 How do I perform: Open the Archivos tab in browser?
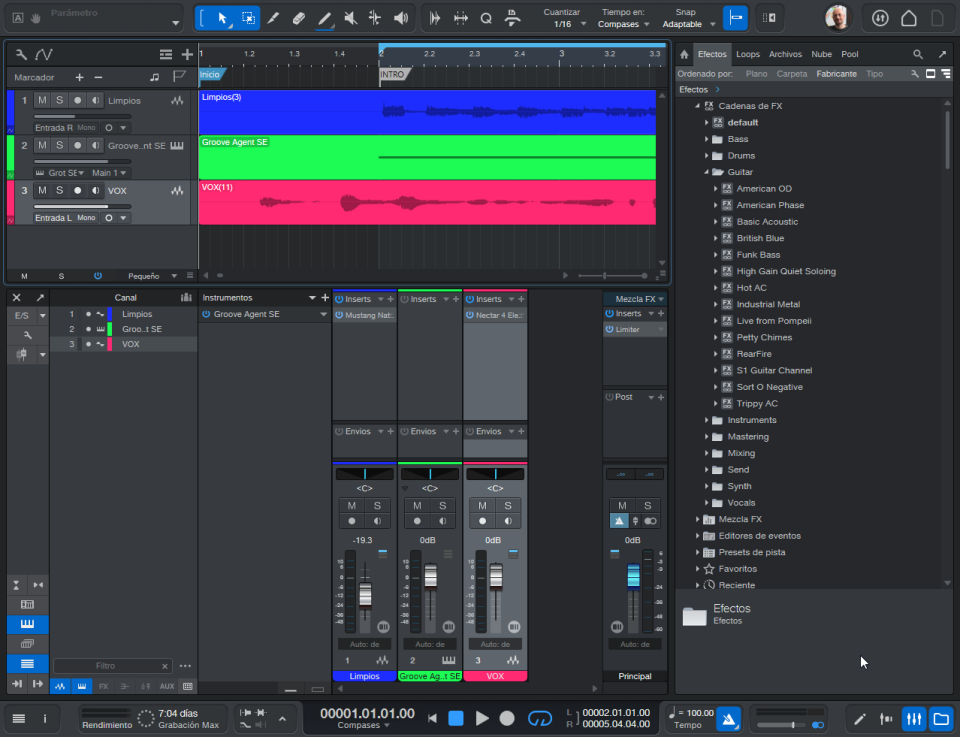tap(786, 54)
